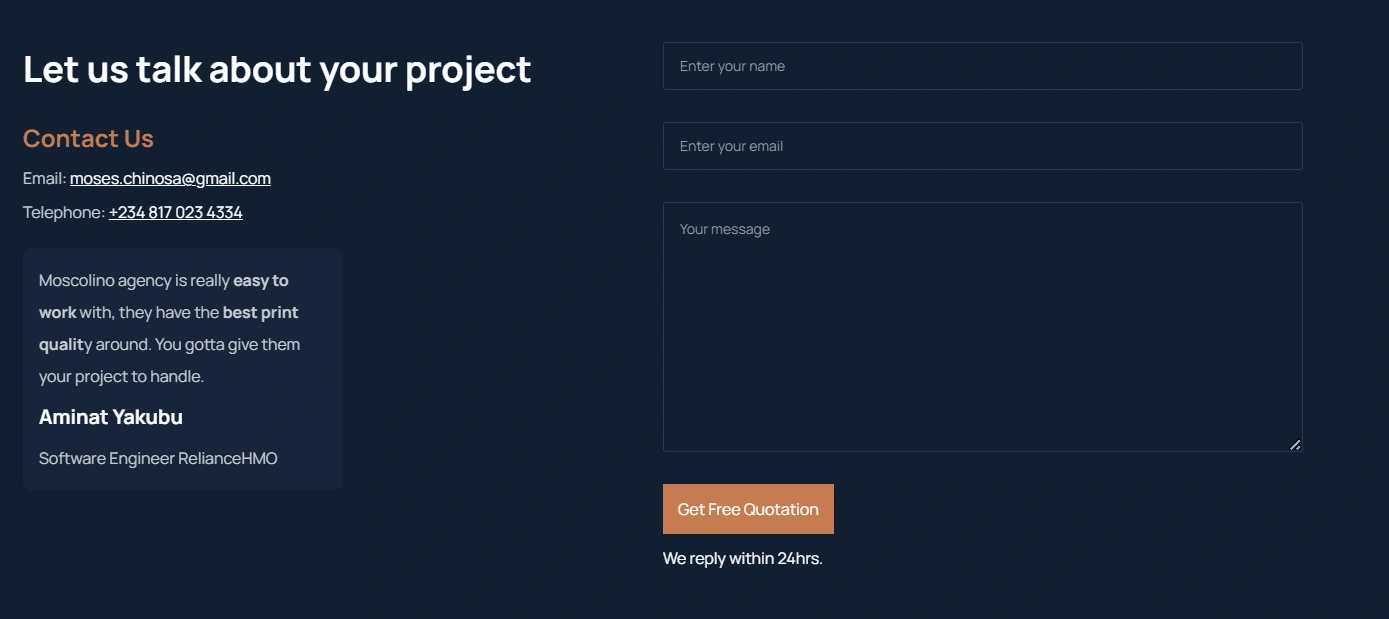Viewport: 1389px width, 619px height.
Task: Click the 'We reply within 24hrs.' note
Action: (742, 558)
